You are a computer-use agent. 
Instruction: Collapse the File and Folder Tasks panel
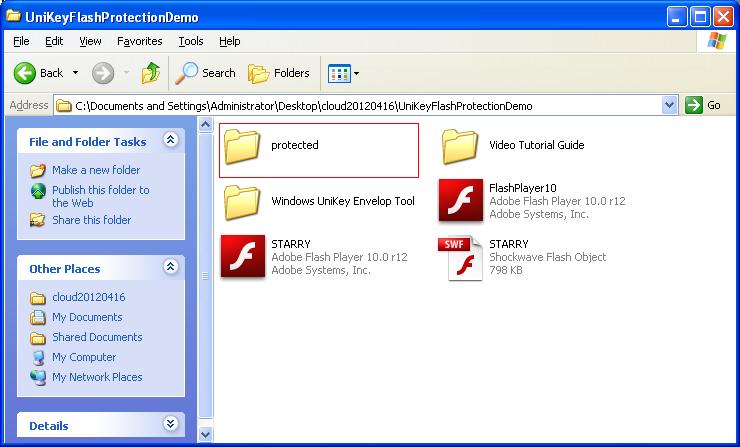170,140
